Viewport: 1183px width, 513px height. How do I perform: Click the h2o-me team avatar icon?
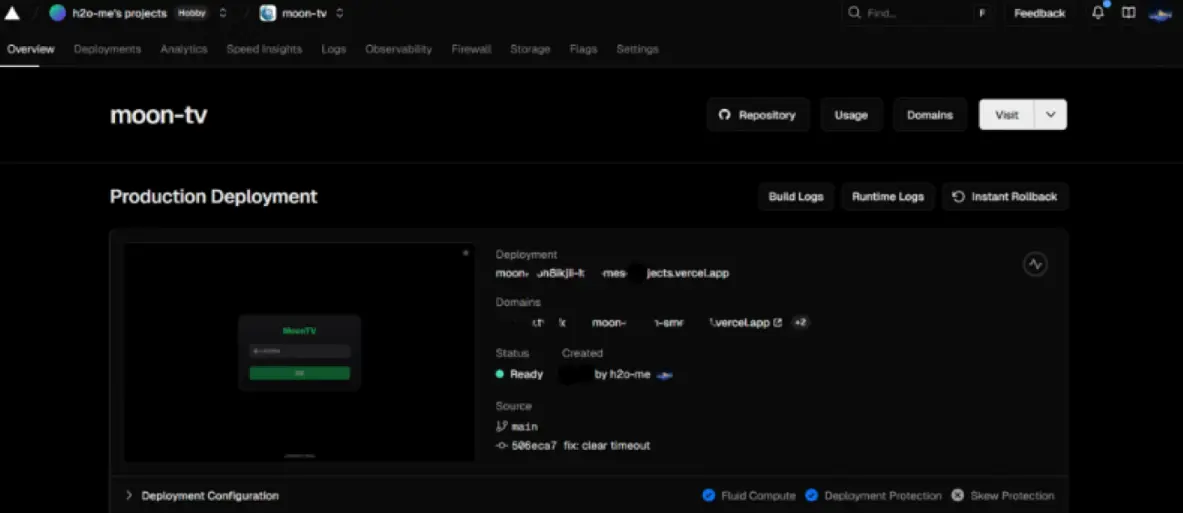tap(58, 13)
